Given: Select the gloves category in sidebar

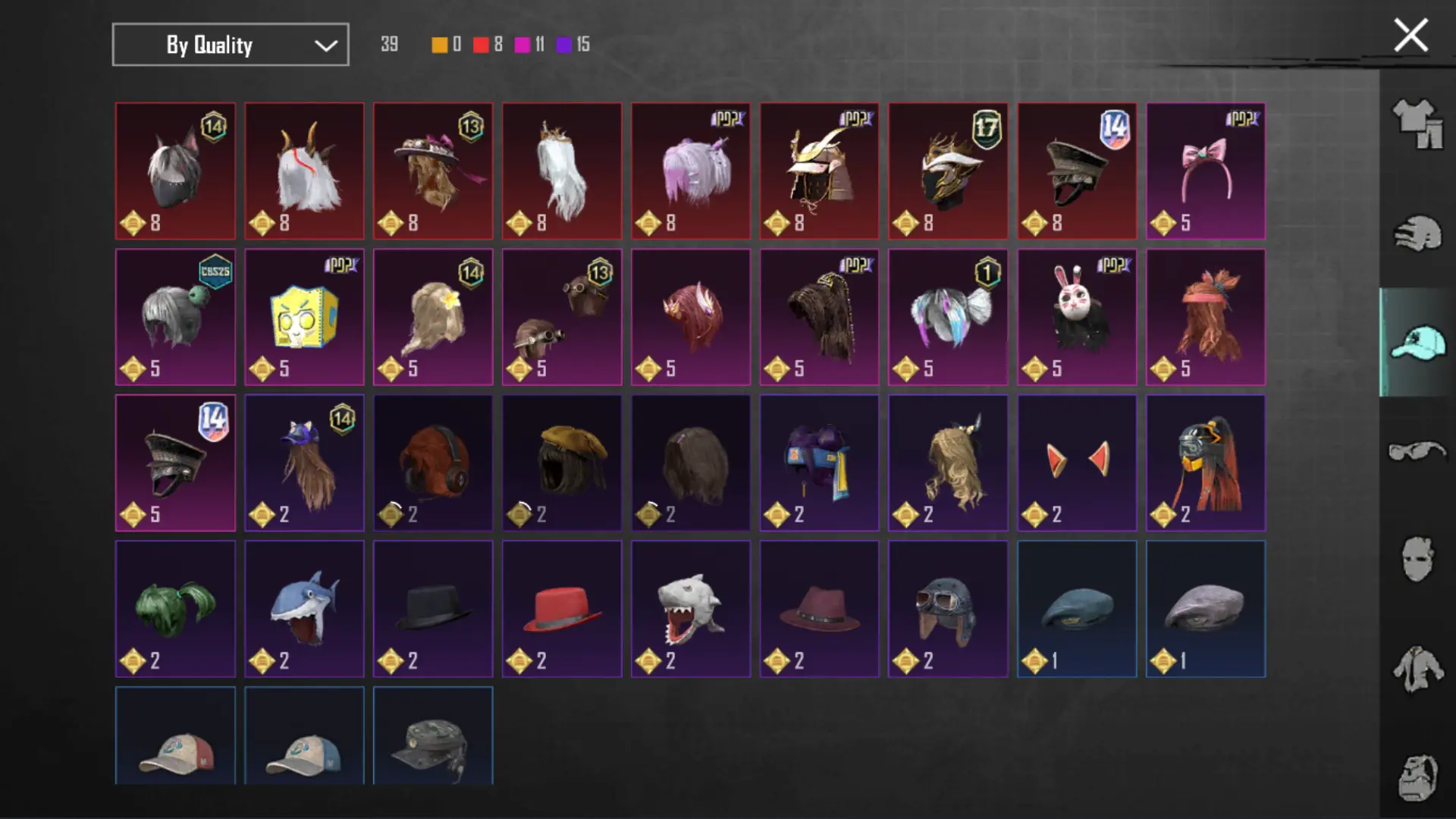Looking at the screenshot, I should [x=1417, y=234].
